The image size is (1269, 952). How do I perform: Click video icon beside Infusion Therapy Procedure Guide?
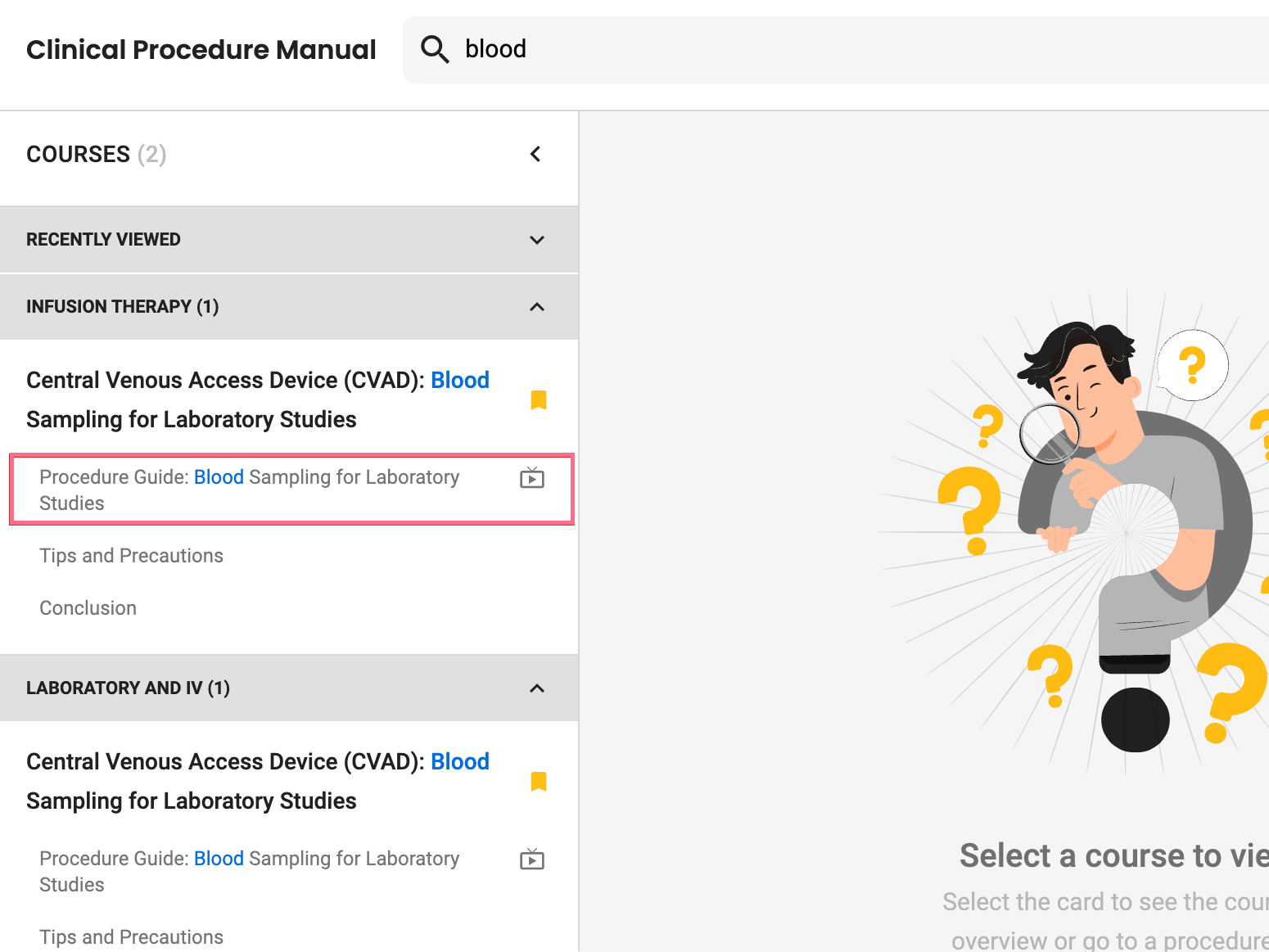(x=532, y=477)
